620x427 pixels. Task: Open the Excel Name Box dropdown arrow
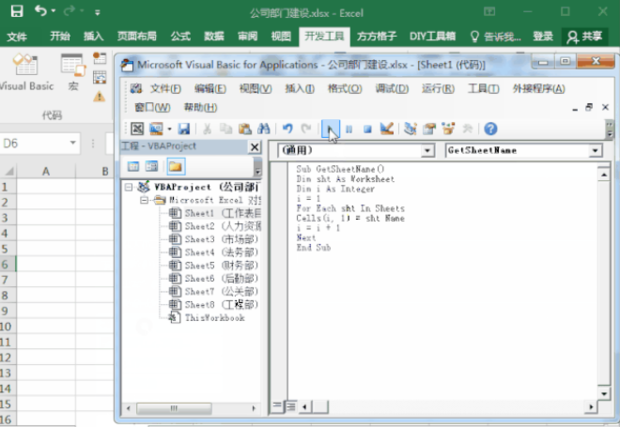[73, 143]
